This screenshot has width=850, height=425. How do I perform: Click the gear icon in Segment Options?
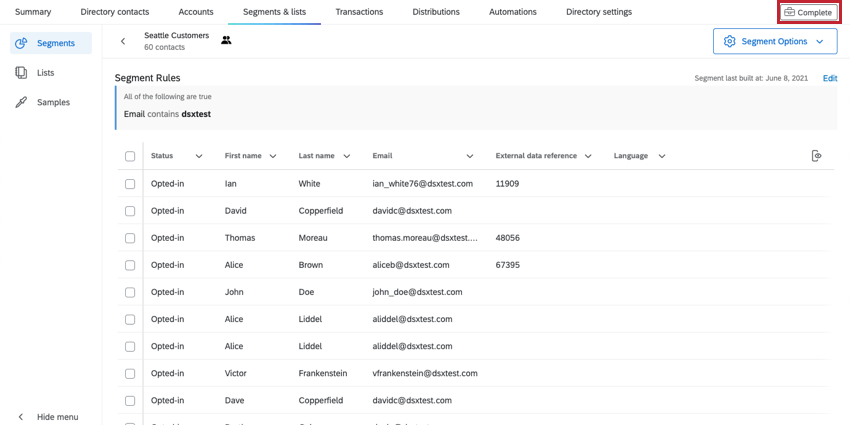(729, 41)
